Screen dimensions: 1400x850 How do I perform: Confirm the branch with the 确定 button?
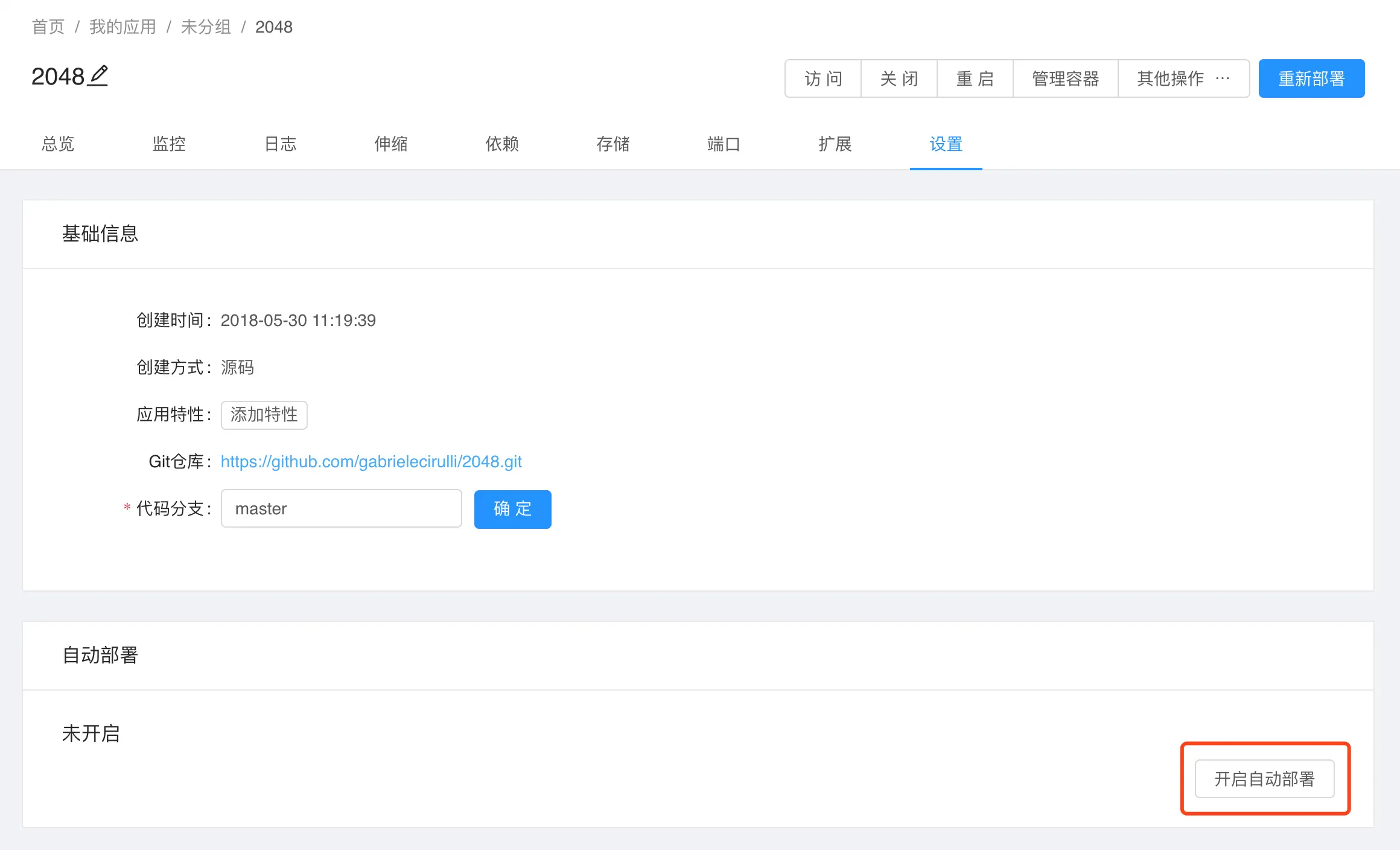click(512, 509)
